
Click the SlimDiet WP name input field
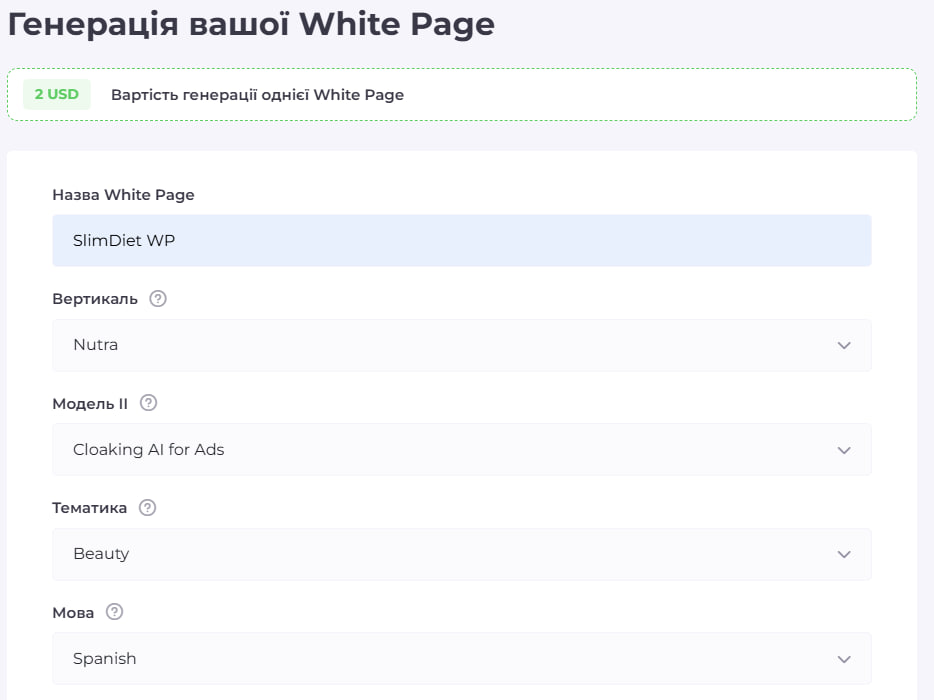pos(461,241)
